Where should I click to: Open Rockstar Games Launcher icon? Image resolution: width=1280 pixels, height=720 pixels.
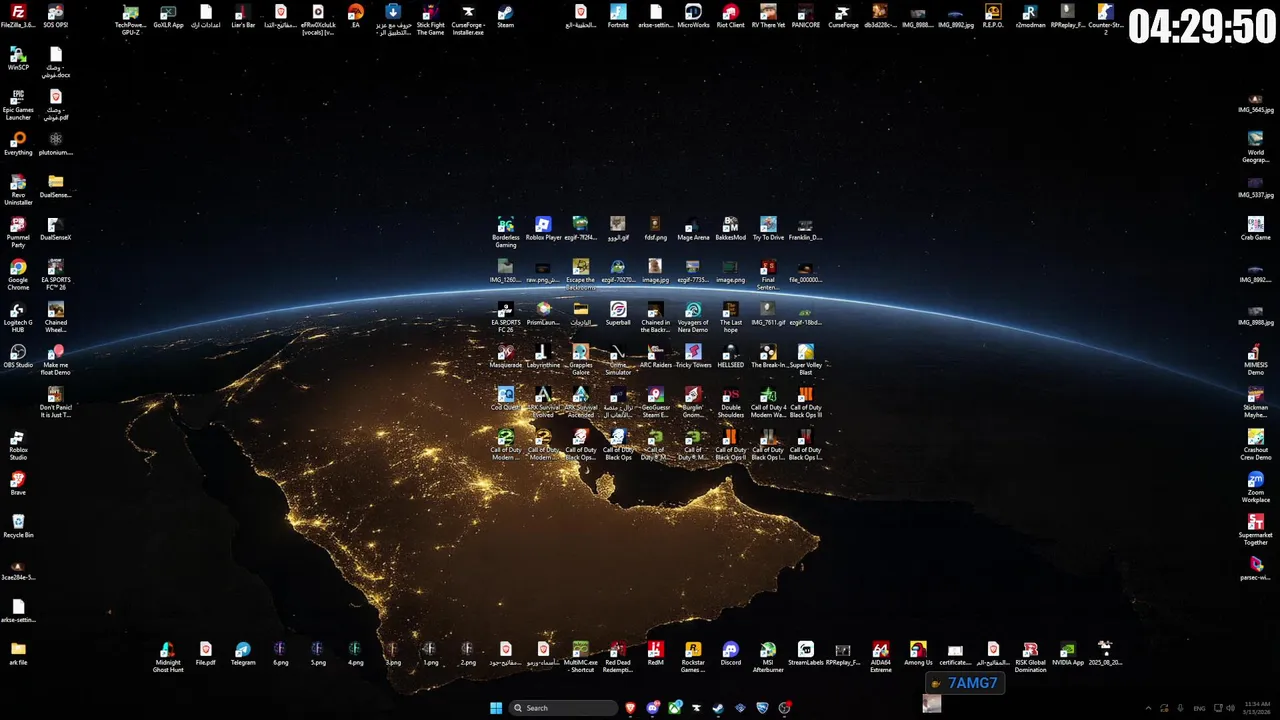click(693, 657)
